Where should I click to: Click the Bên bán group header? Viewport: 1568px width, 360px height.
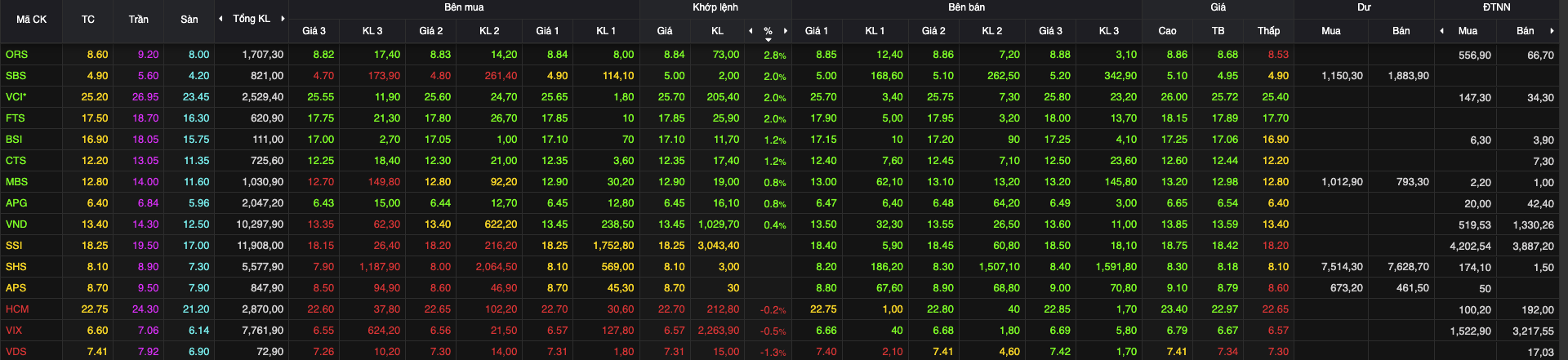967,7
